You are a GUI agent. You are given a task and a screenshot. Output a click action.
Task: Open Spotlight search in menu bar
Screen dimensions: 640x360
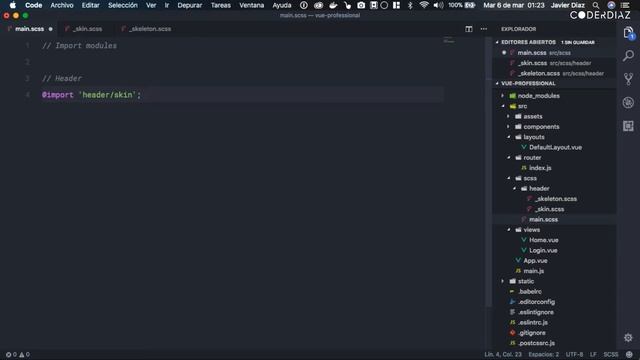(596, 5)
